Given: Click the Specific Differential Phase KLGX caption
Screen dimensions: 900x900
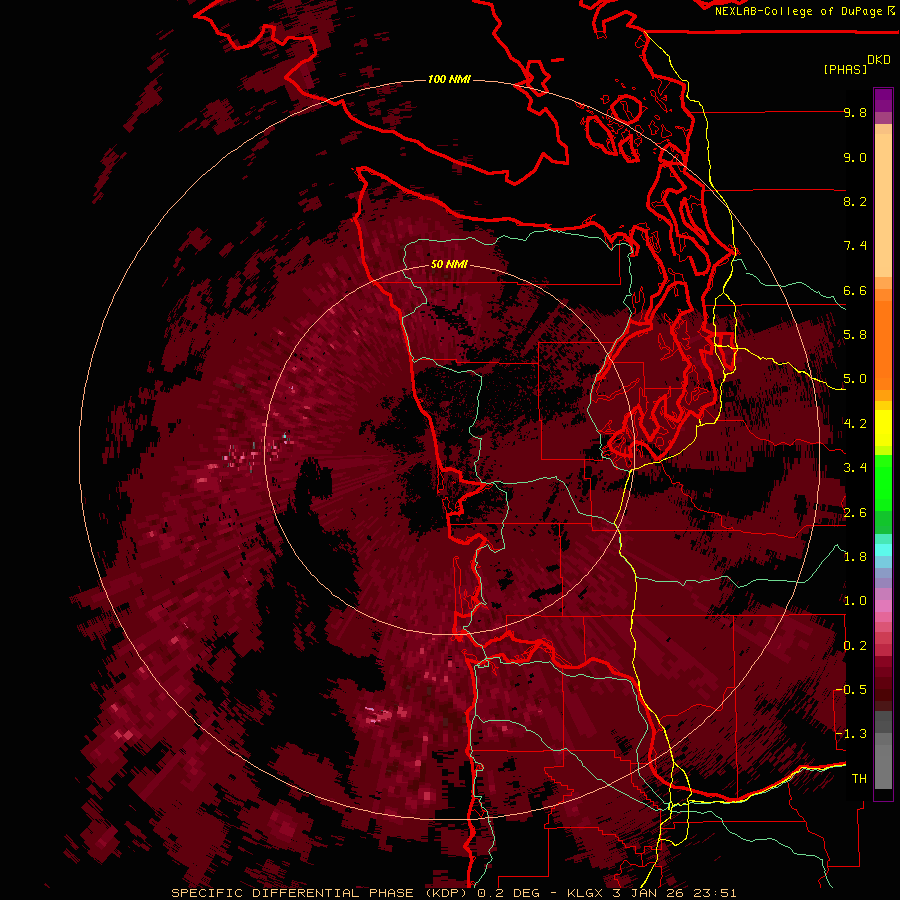Looking at the screenshot, I should point(453,893).
